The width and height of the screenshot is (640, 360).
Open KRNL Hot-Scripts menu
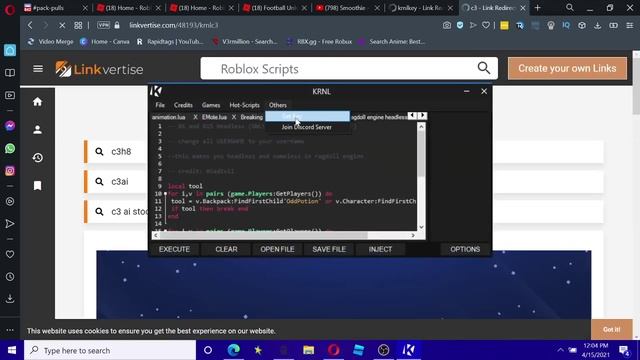point(244,105)
